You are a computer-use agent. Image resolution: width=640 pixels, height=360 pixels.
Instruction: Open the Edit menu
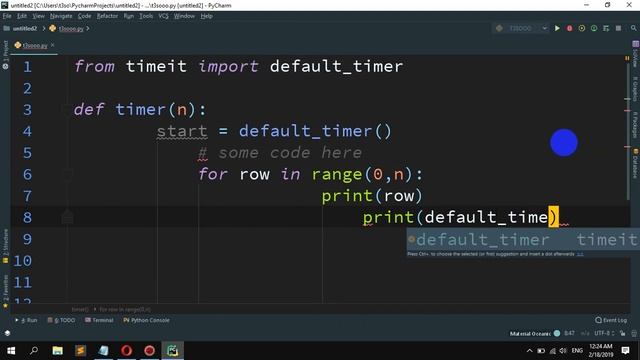click(x=22, y=16)
